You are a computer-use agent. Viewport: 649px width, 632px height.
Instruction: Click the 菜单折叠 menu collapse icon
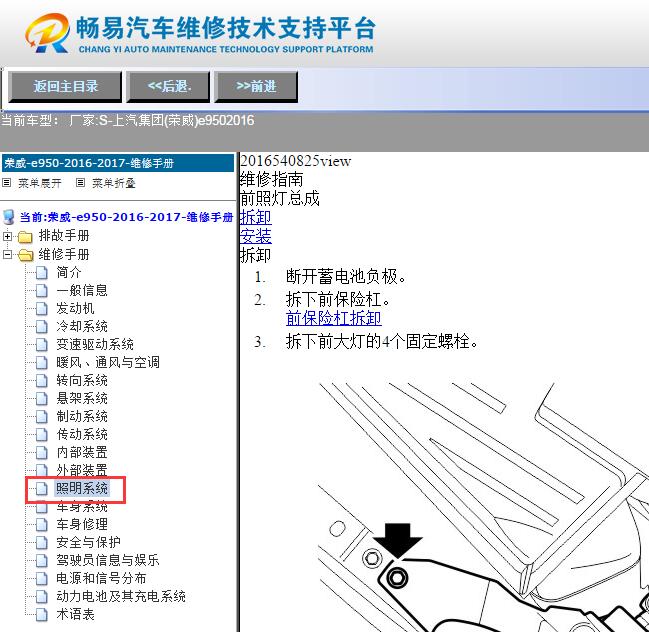pos(80,183)
